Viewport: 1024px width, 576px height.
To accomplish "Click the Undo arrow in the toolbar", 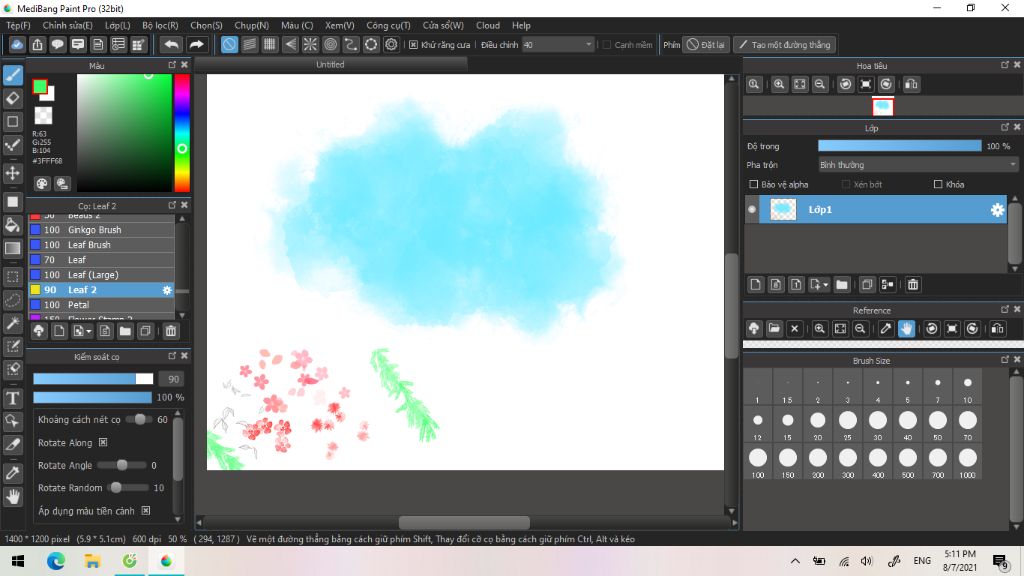I will point(172,45).
